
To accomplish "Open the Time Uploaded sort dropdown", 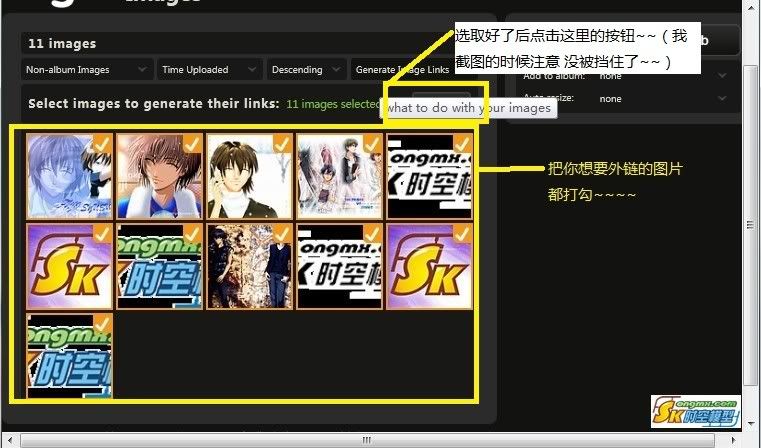I will 210,69.
